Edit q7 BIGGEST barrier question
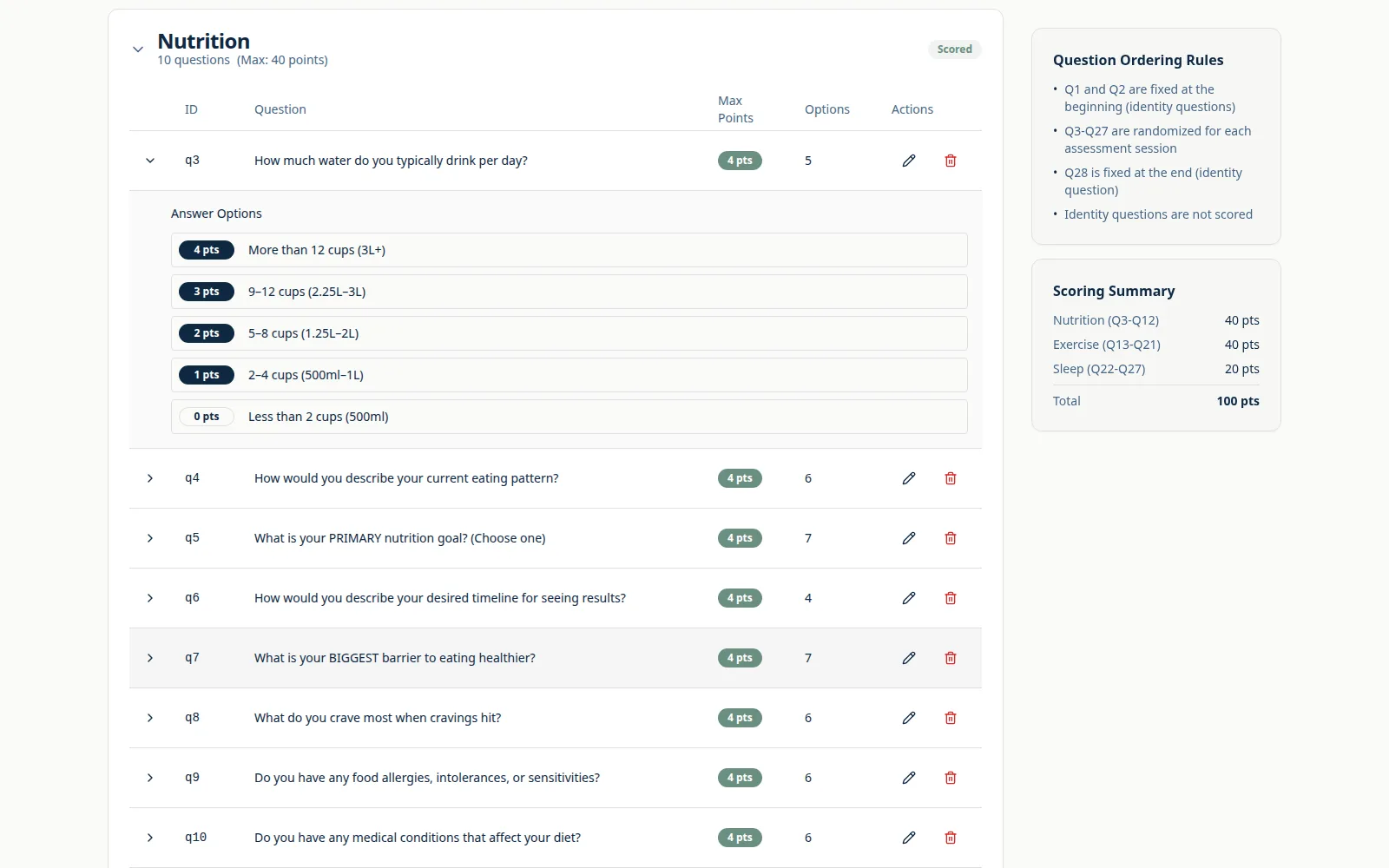The image size is (1389, 868). tap(909, 658)
